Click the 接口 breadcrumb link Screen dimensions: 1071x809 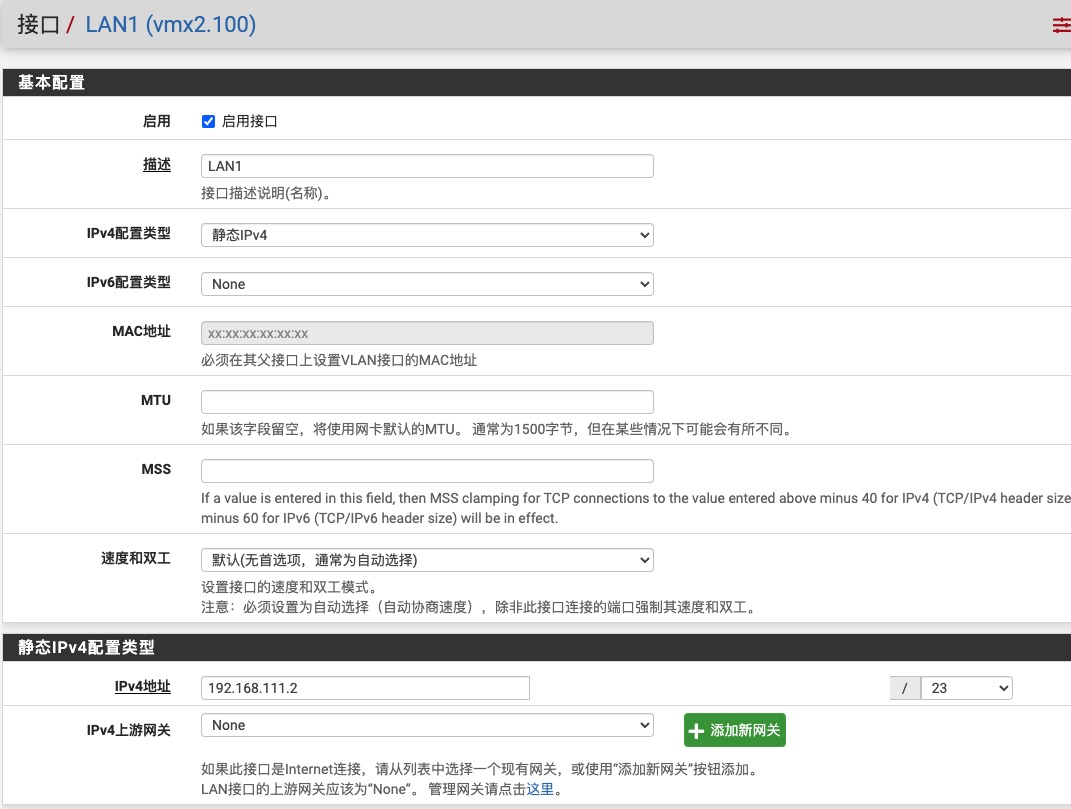point(39,25)
